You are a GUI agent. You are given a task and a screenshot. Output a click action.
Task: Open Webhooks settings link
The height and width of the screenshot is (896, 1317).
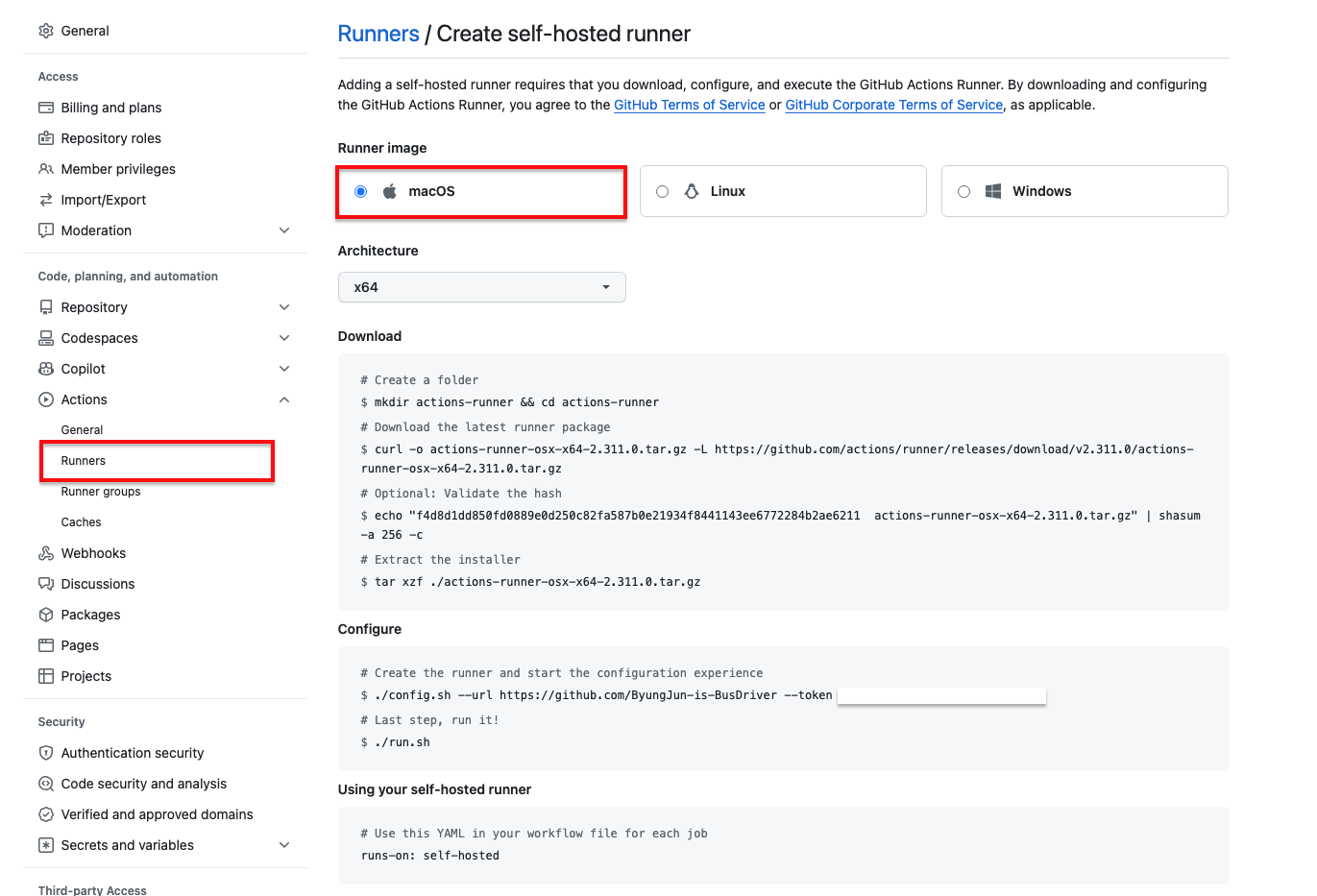pos(93,553)
